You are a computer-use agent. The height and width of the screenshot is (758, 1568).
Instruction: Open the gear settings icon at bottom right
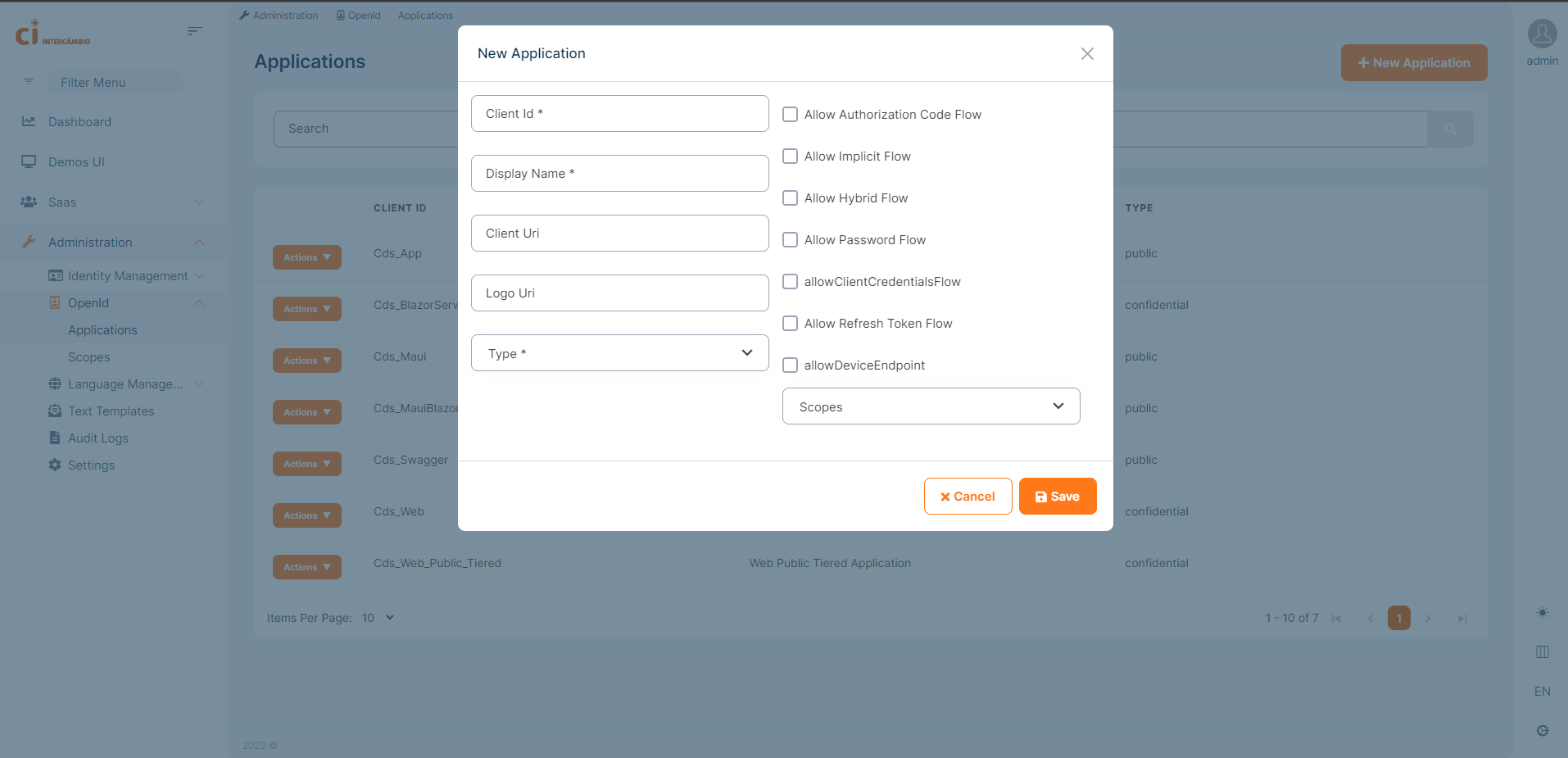coord(1543,730)
